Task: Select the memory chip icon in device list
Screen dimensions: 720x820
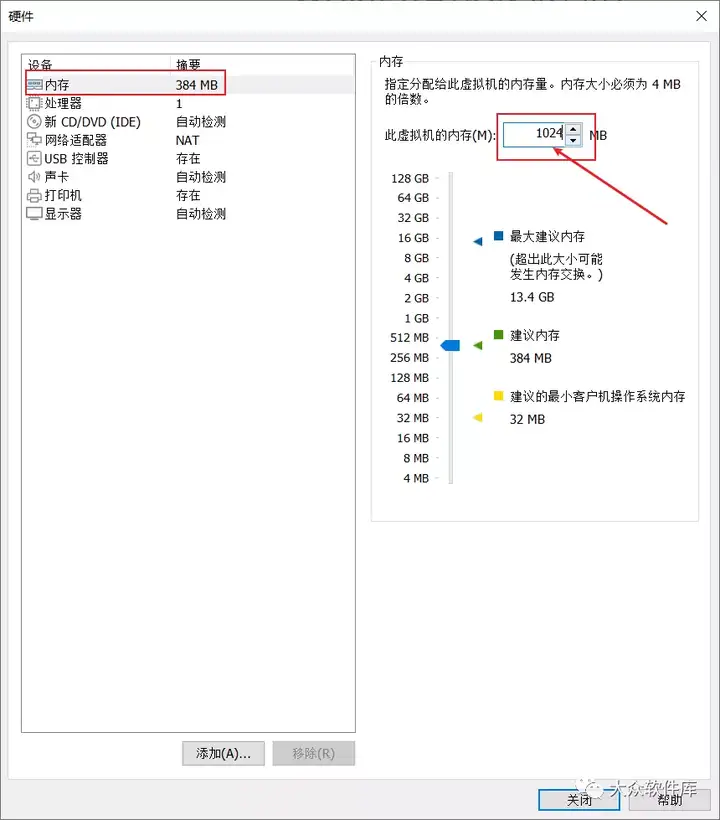Action: pos(35,85)
